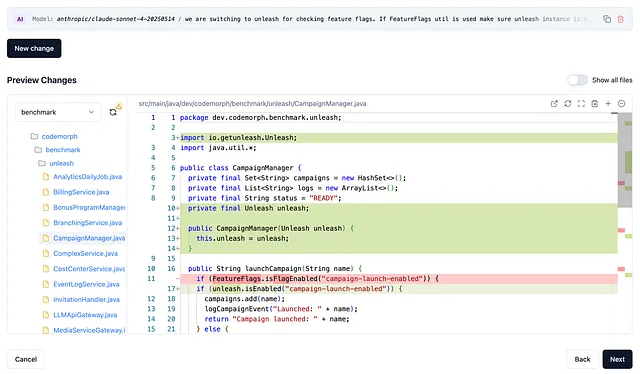The width and height of the screenshot is (640, 374).
Task: Click the logCampaignEvent code line
Action: 281,309
